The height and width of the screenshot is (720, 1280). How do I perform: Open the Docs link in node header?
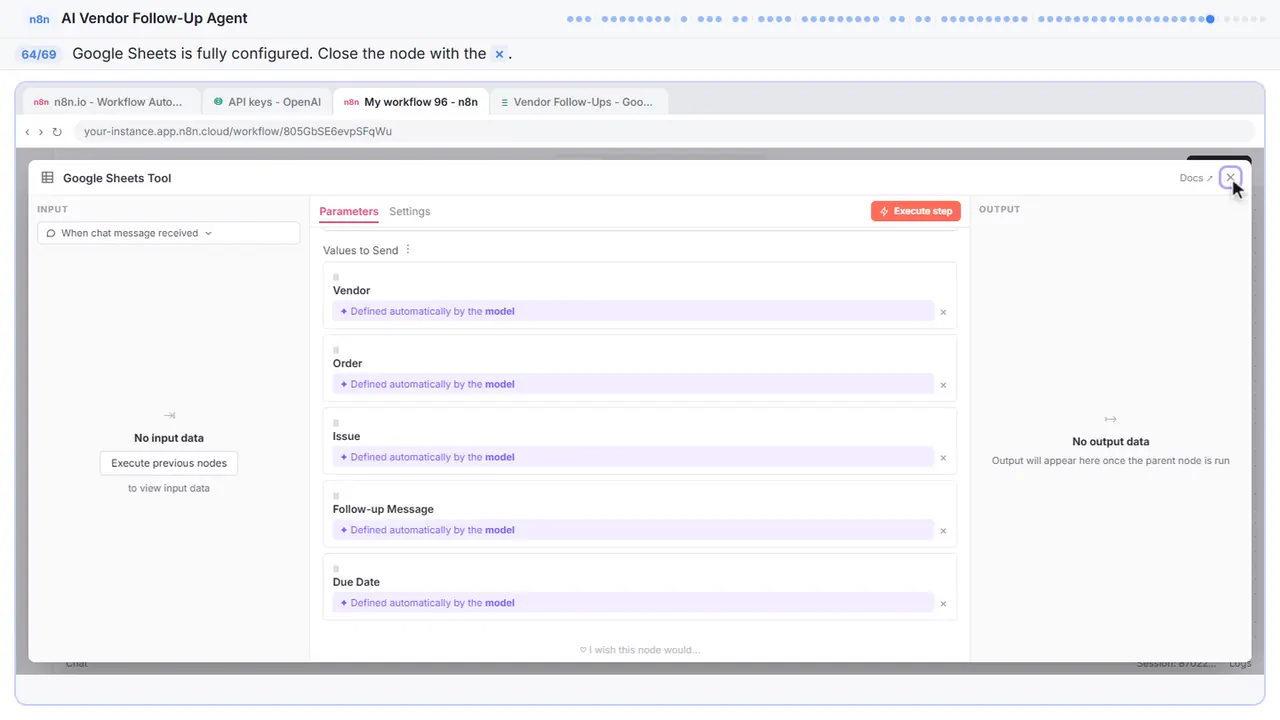pos(1196,178)
